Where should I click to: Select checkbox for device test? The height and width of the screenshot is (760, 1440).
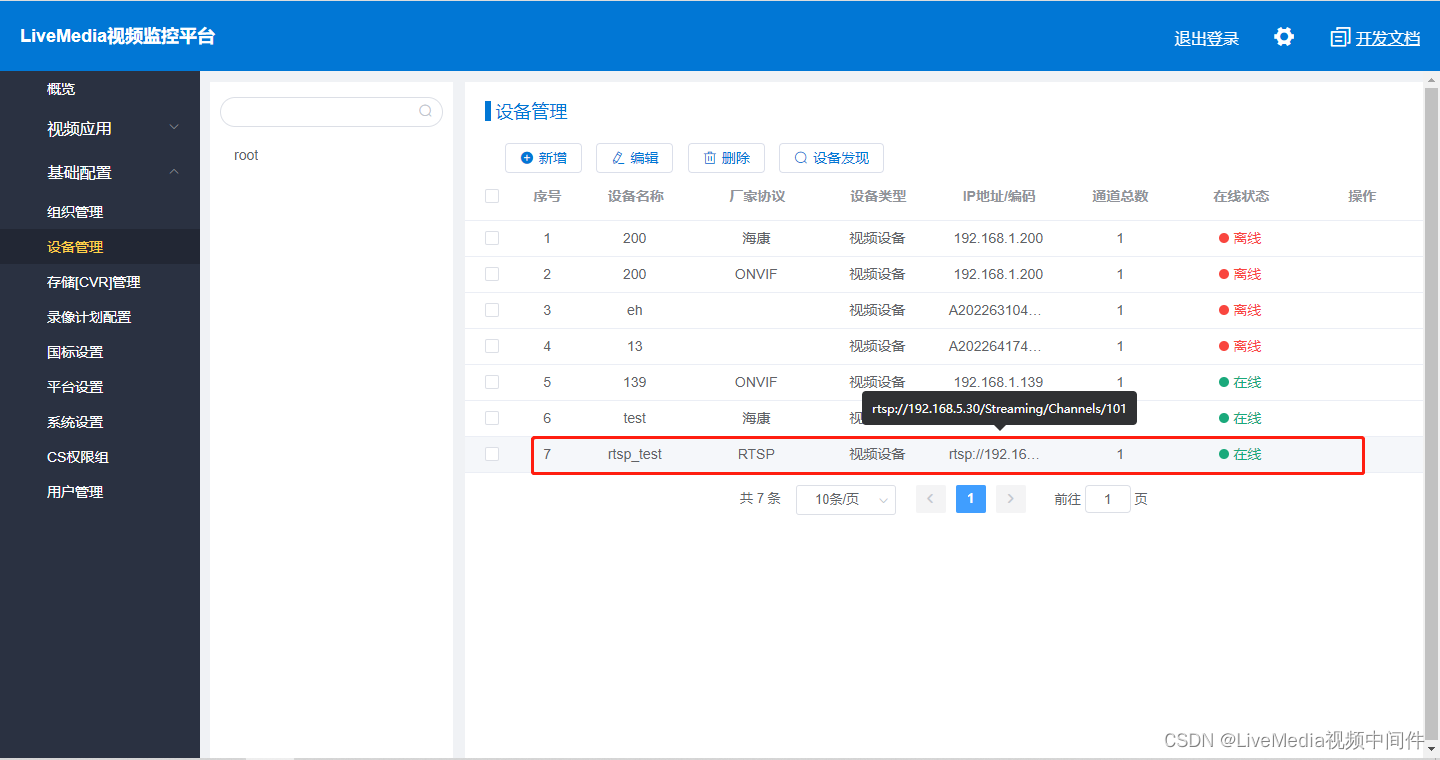492,418
